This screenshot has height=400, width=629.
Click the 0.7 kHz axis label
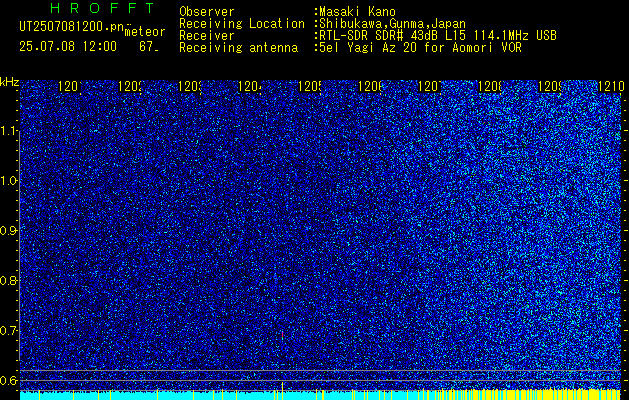click(10, 331)
